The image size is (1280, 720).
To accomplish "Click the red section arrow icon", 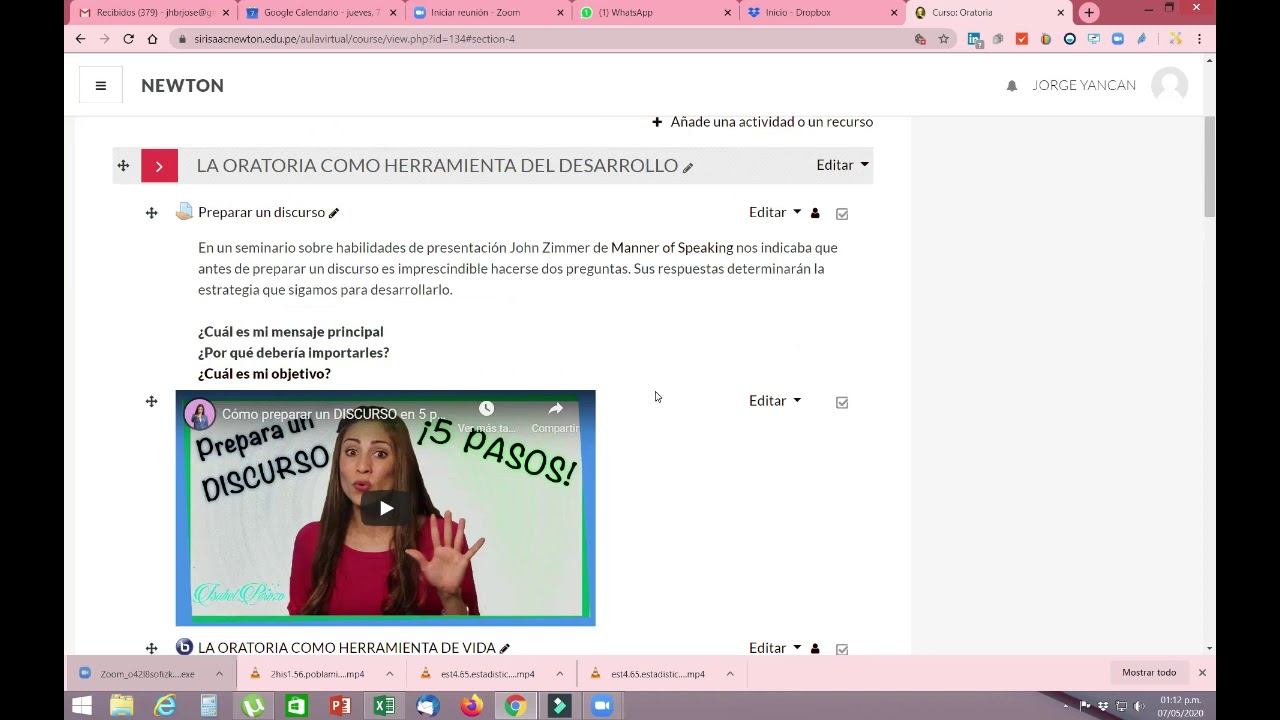I will 159,166.
